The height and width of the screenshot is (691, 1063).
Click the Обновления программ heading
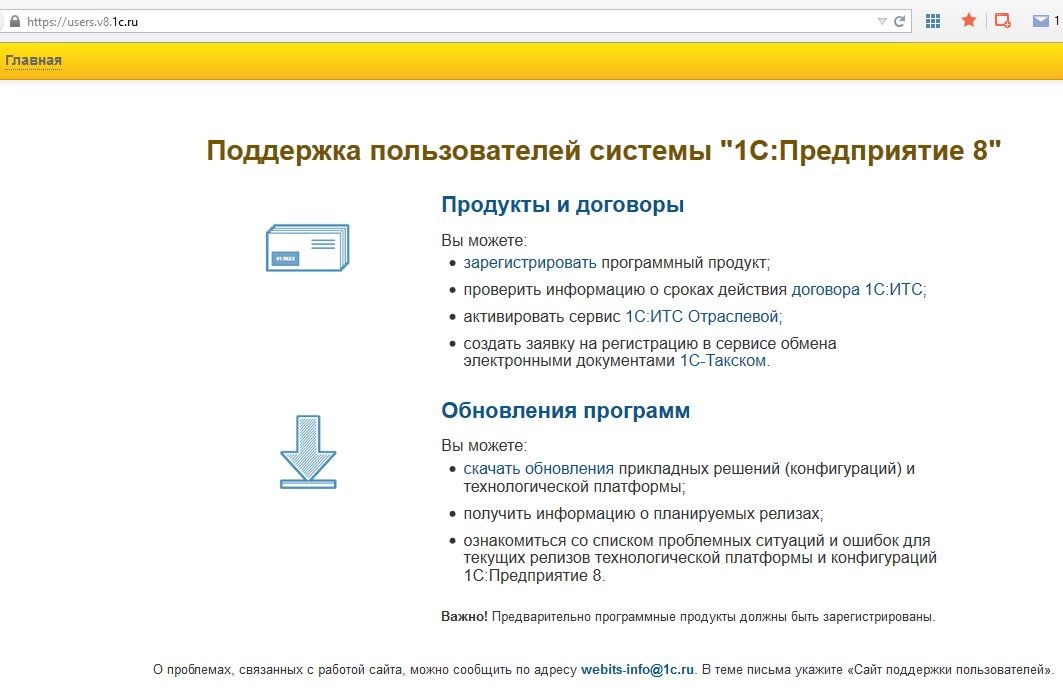(565, 411)
